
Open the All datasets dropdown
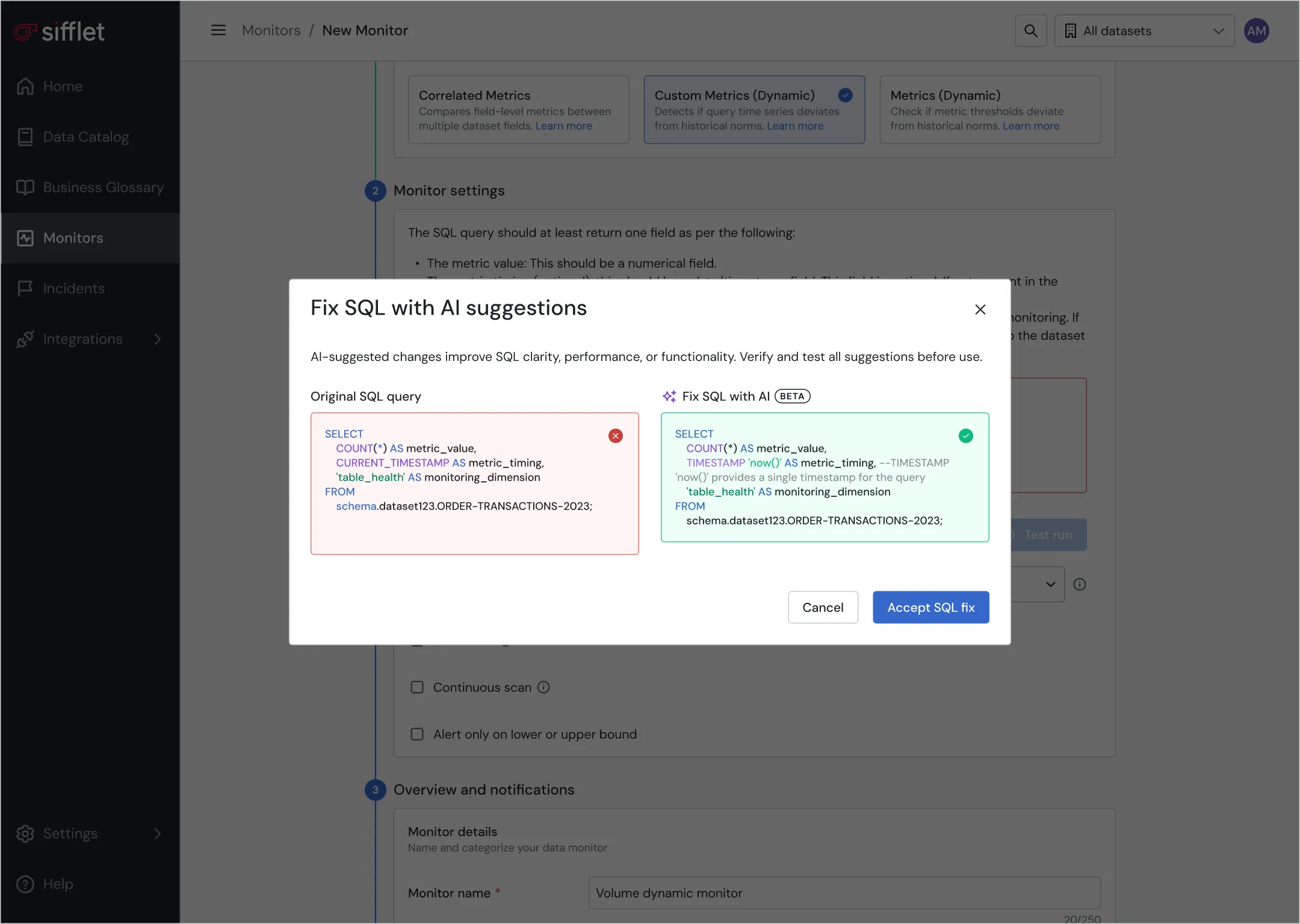coord(1144,31)
